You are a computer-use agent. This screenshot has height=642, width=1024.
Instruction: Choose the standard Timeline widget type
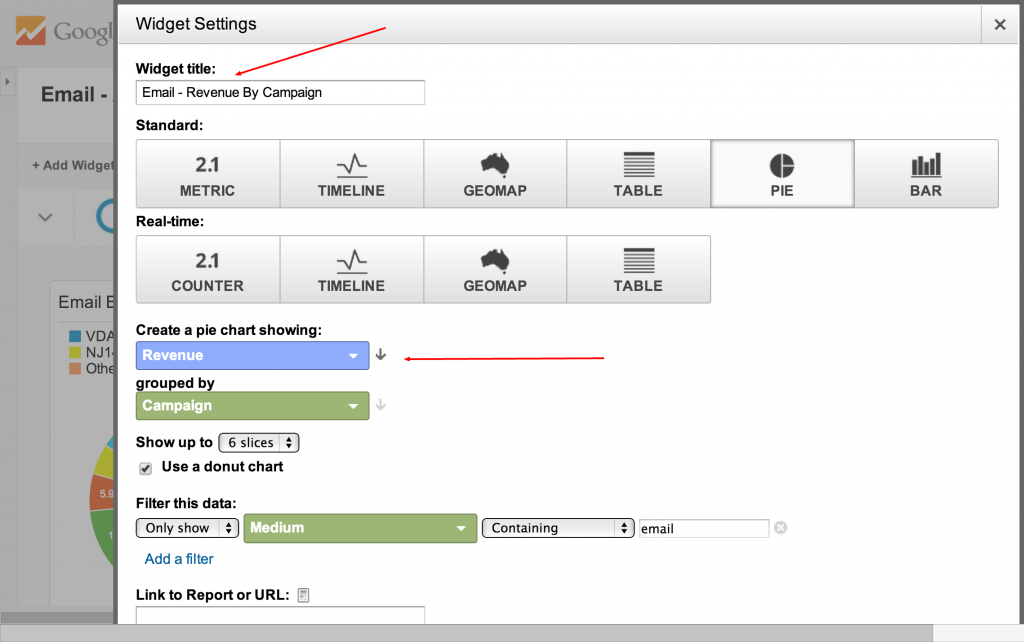click(351, 174)
